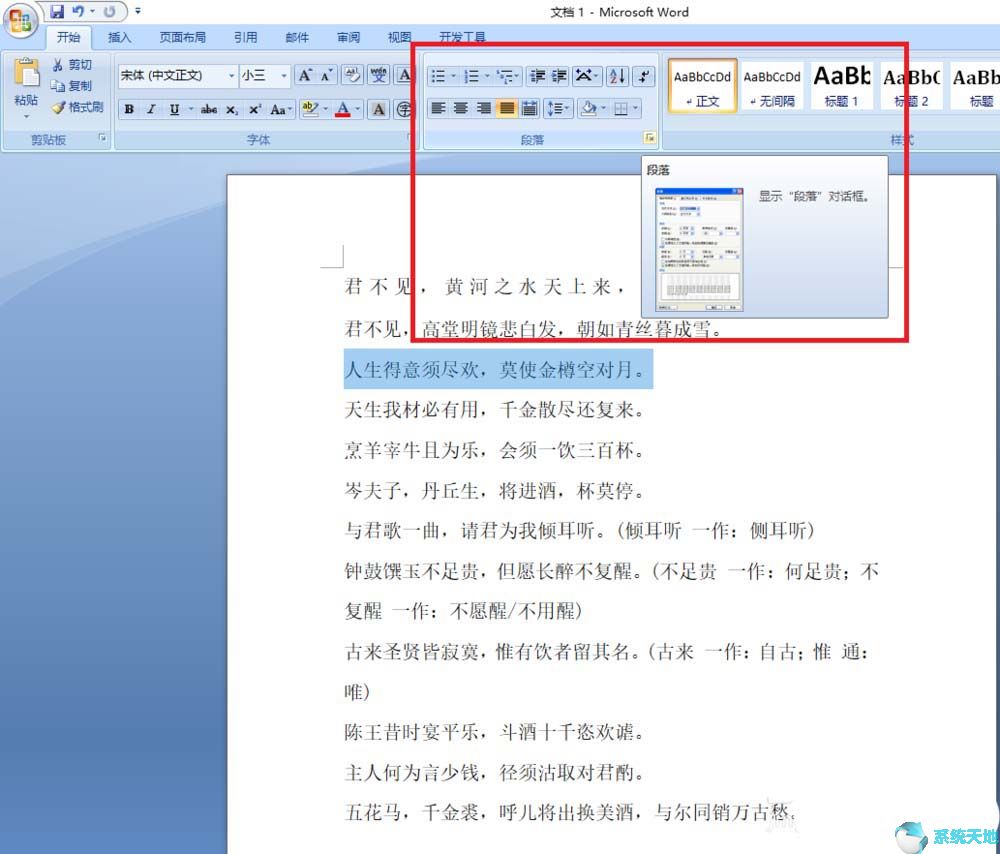Toggle strikethrough formatting
This screenshot has height=854, width=1000.
[209, 109]
